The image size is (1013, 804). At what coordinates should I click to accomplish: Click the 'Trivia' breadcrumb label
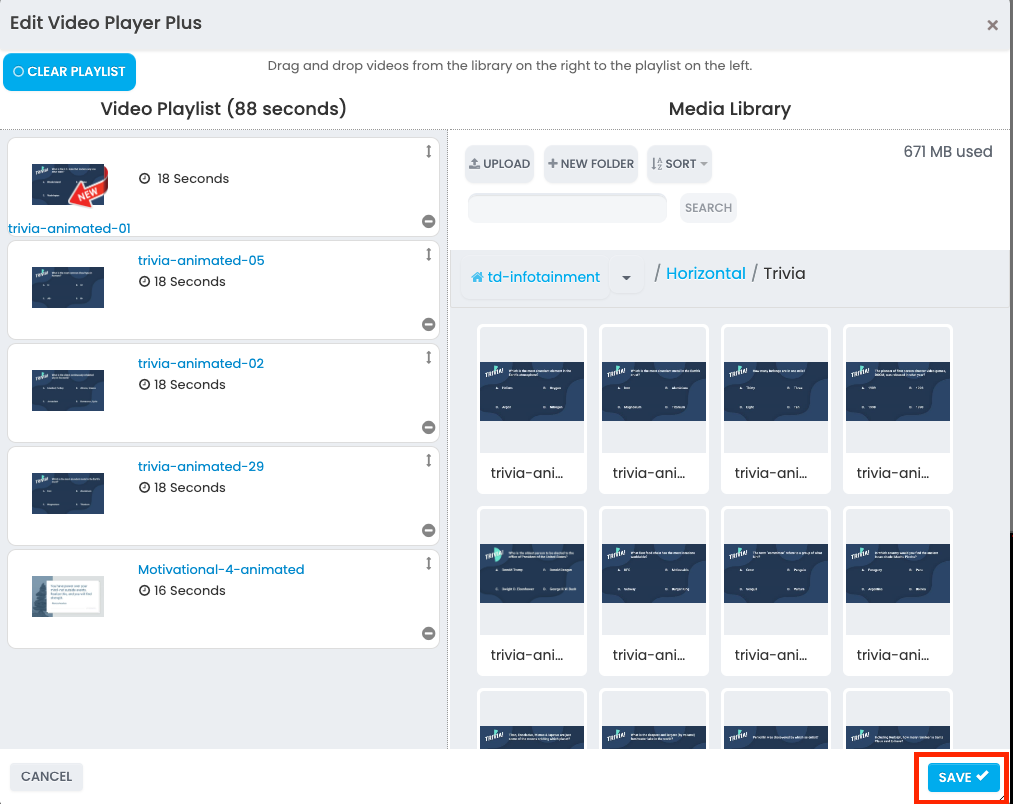tap(784, 273)
